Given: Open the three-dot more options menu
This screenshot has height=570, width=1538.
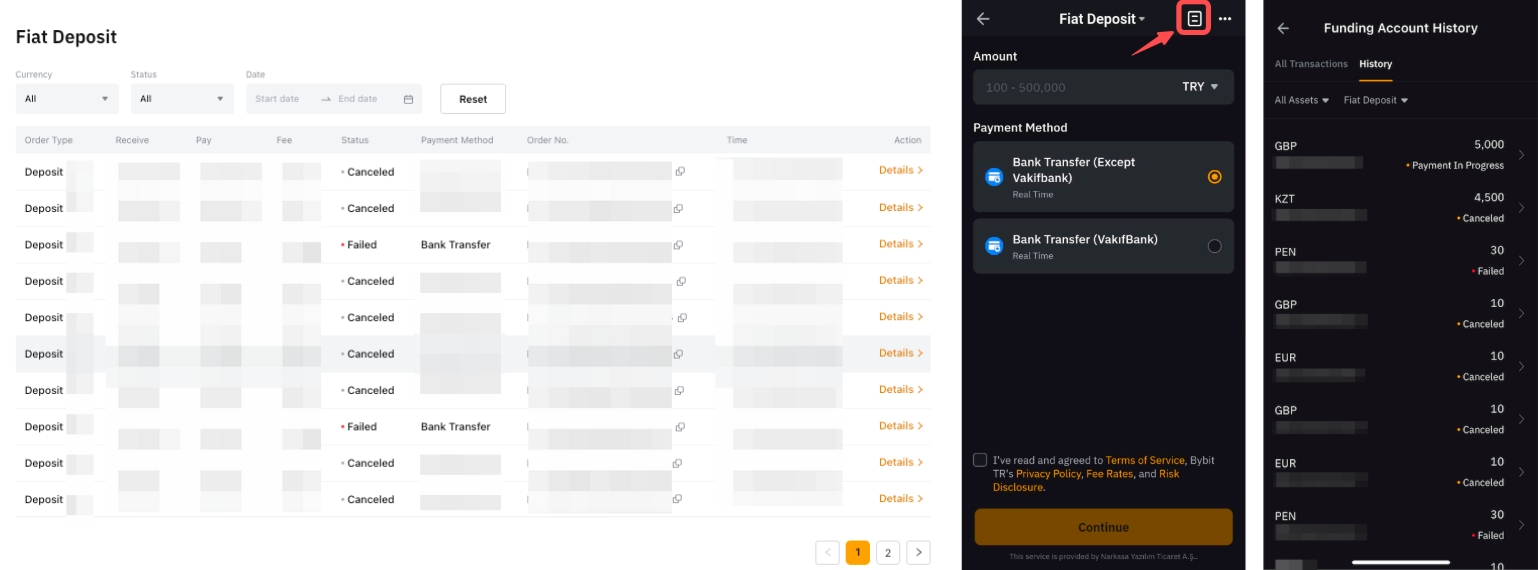Looking at the screenshot, I should point(1225,19).
